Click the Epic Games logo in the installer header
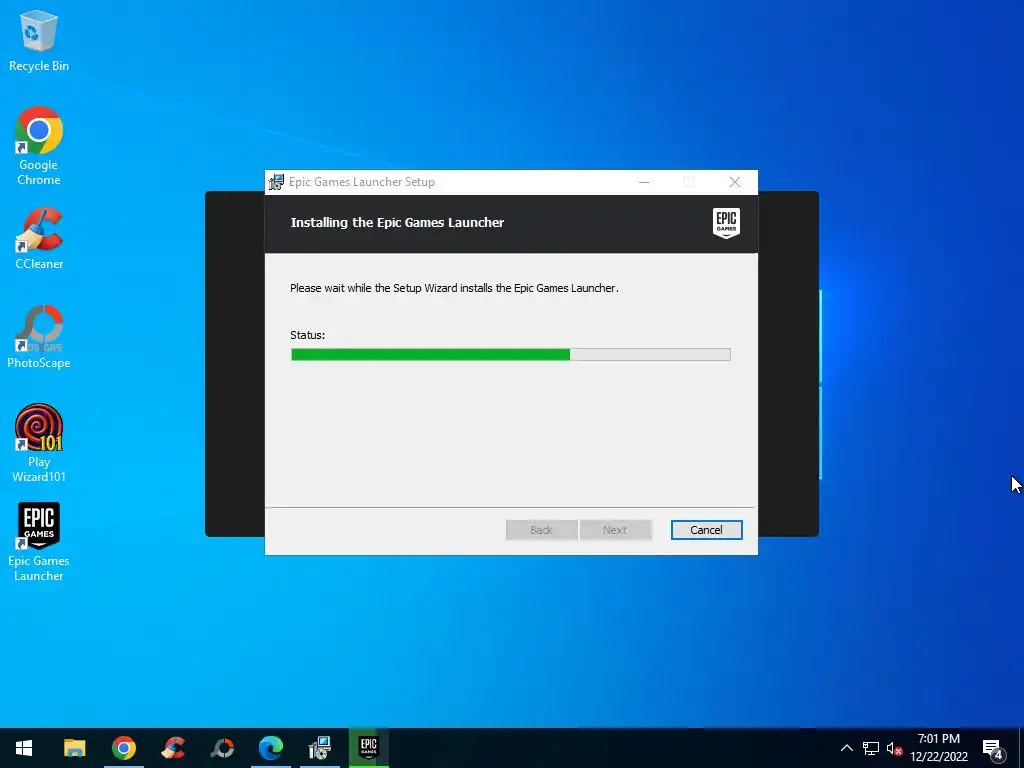 726,223
